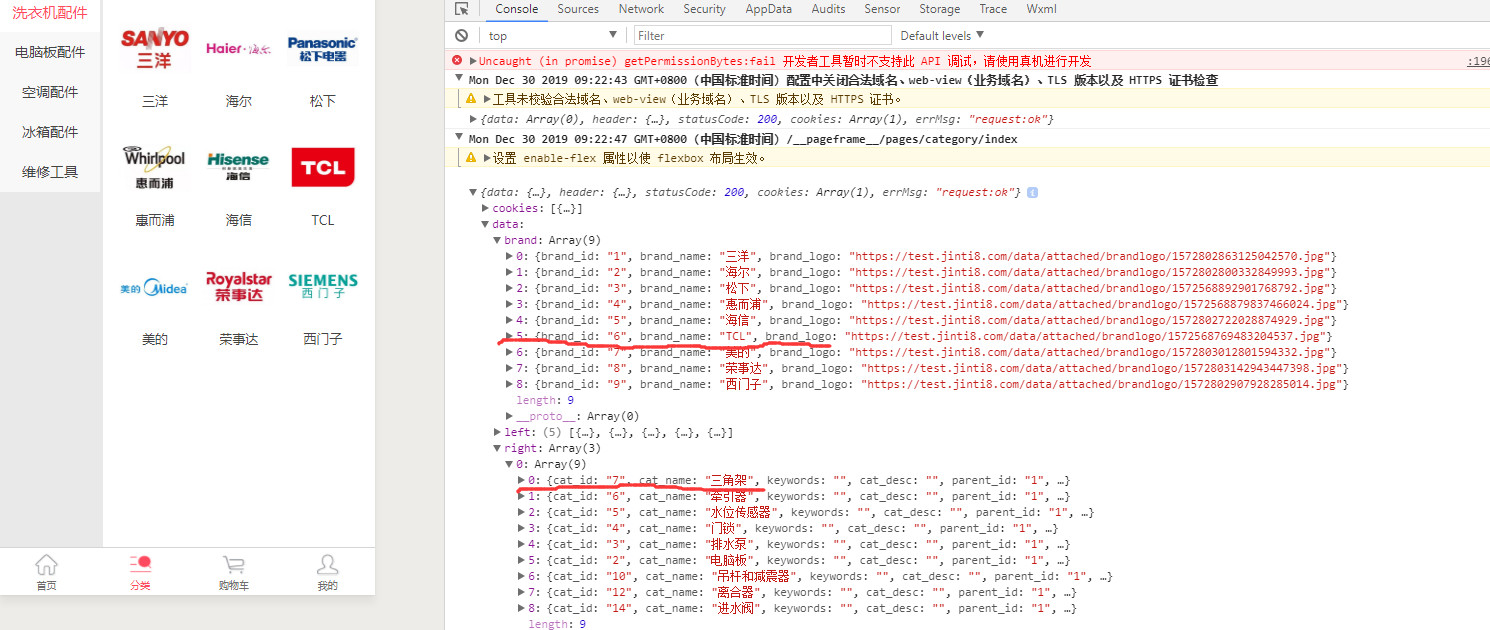Open the Whirlpool brand logo
Screen dimensions: 1490x630
pos(155,168)
